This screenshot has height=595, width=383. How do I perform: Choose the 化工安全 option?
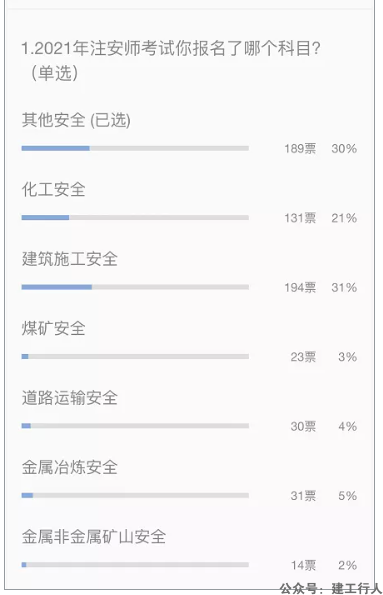[x=54, y=189]
